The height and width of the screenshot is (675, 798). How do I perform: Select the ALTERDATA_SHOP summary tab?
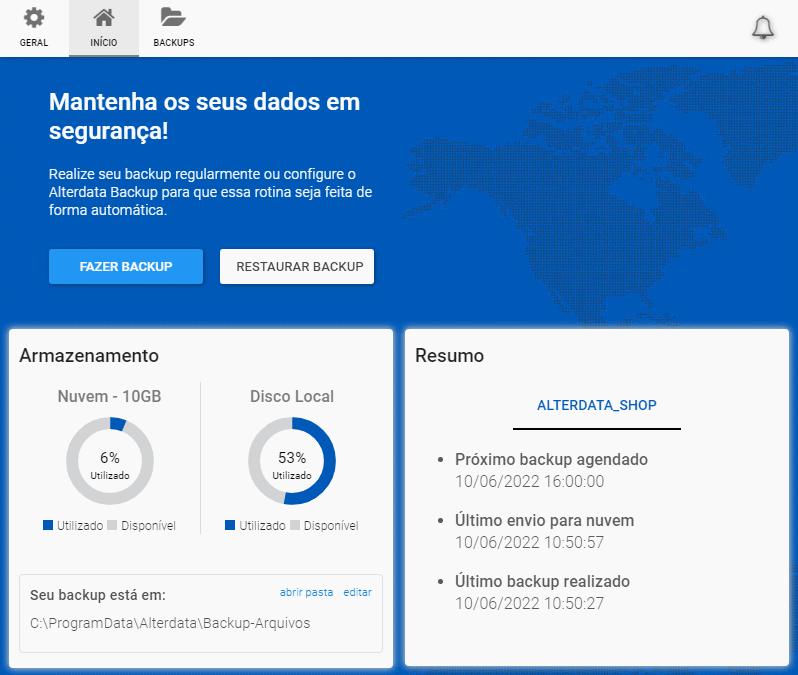(x=596, y=405)
